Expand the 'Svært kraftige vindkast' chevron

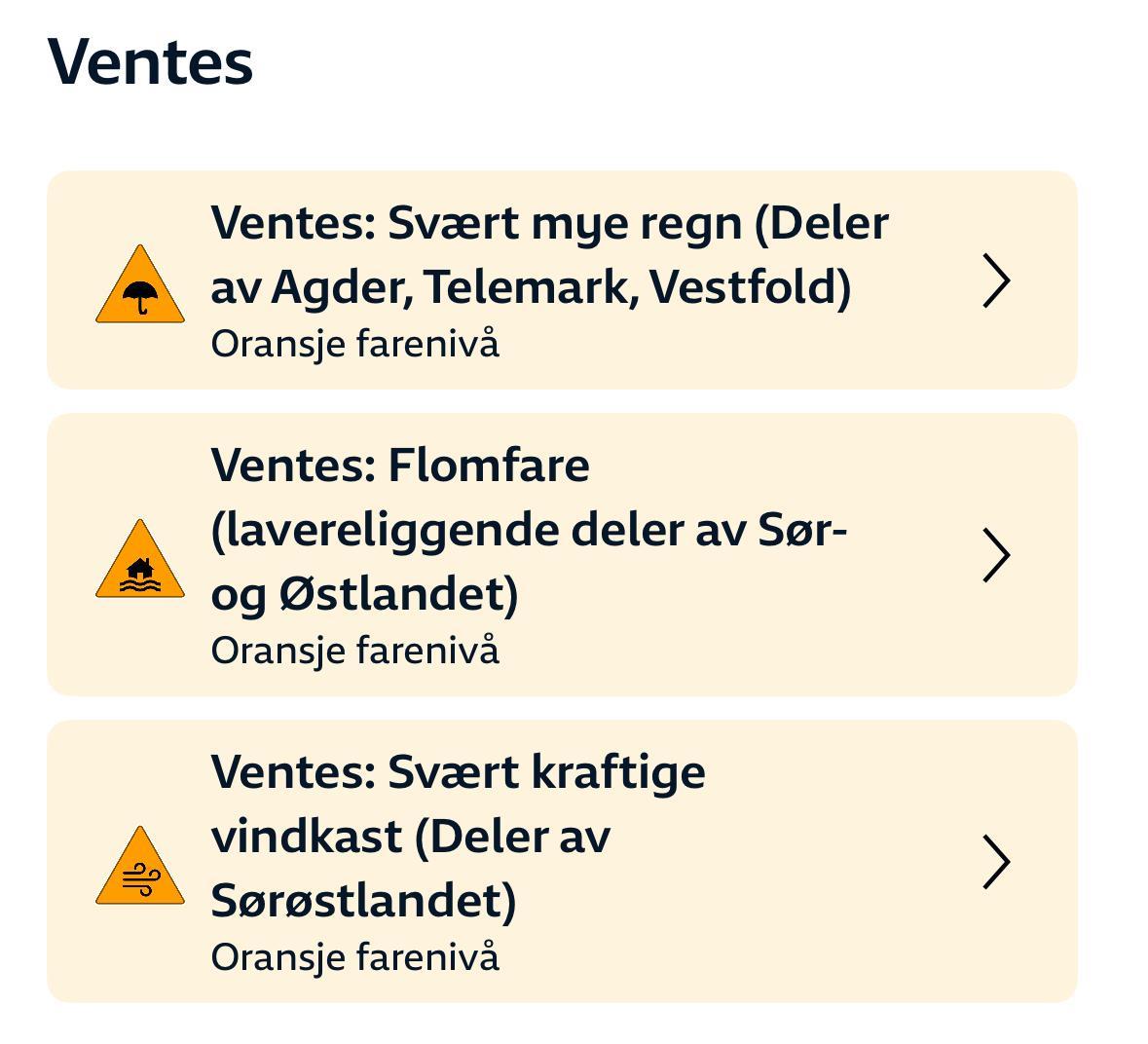click(x=995, y=862)
